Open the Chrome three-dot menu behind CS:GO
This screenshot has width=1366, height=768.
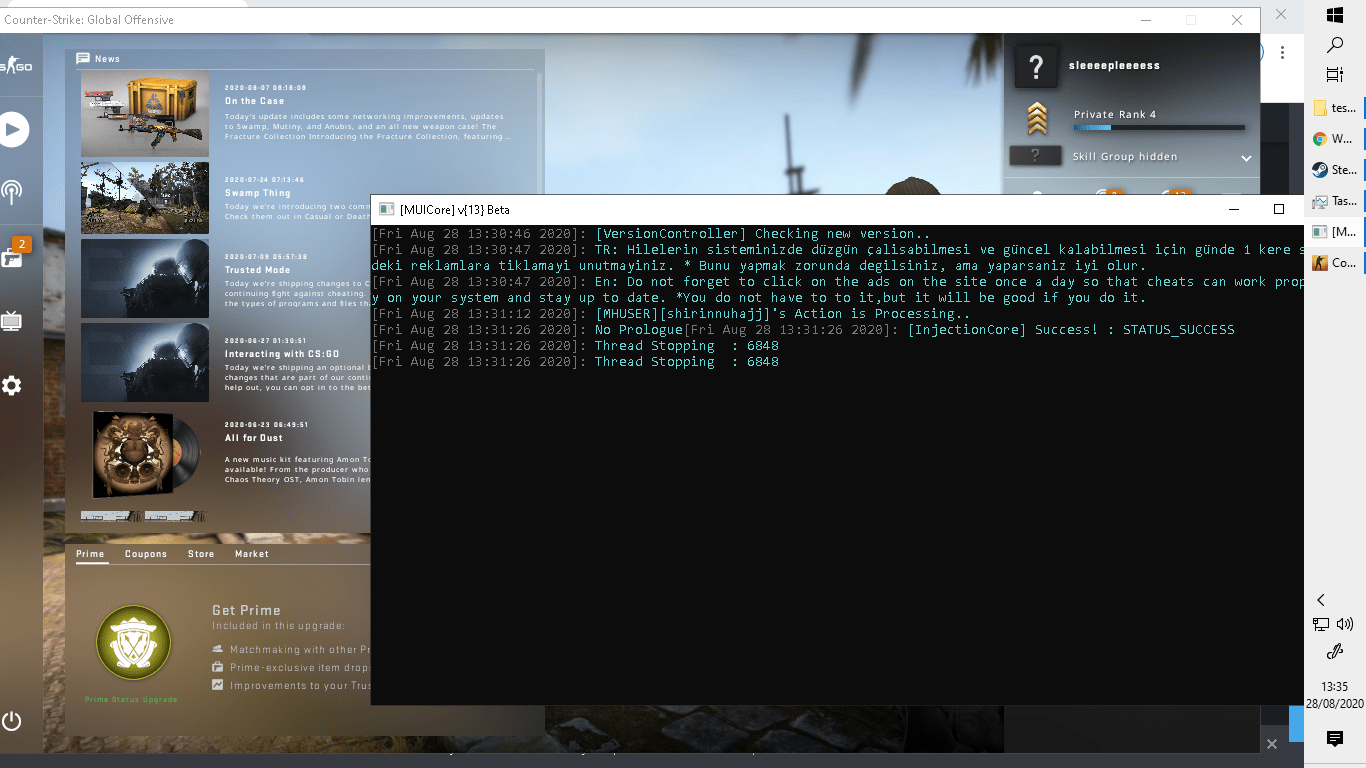coord(1283,52)
